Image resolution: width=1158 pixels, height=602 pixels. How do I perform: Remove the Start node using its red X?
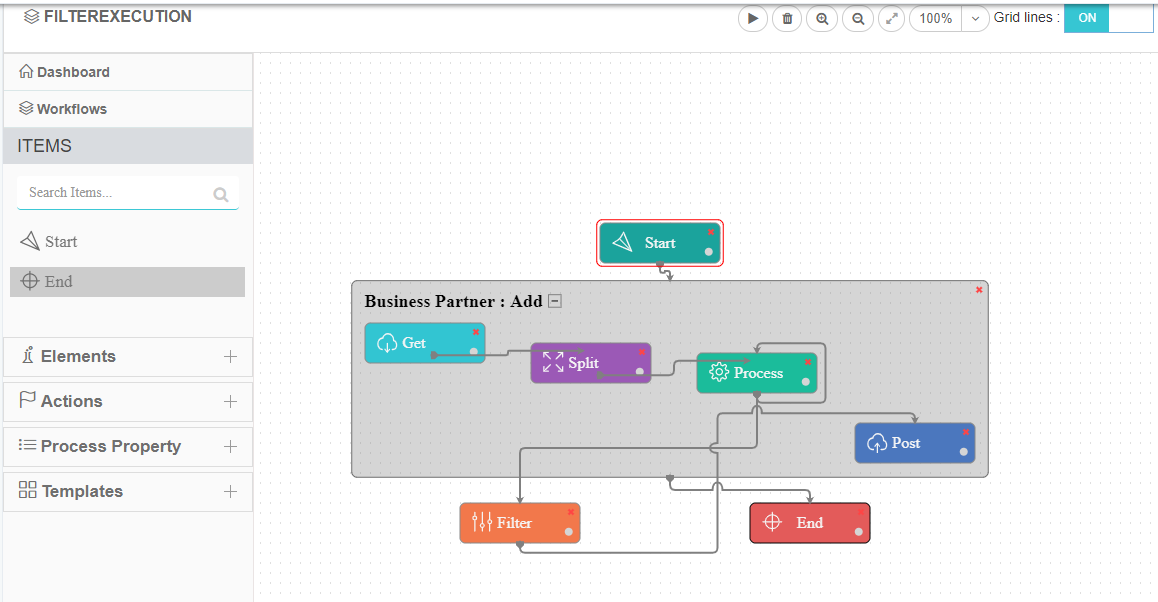click(711, 232)
